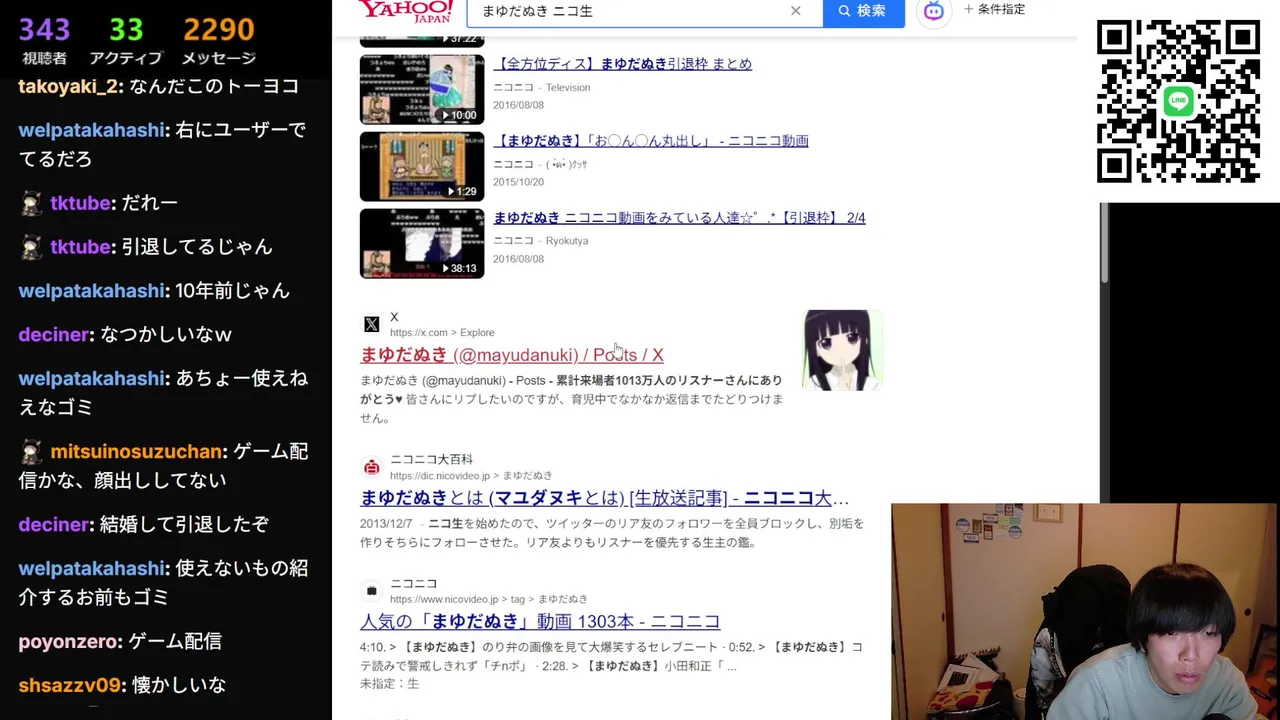
Task: Click the blue 検索 search button
Action: click(863, 11)
